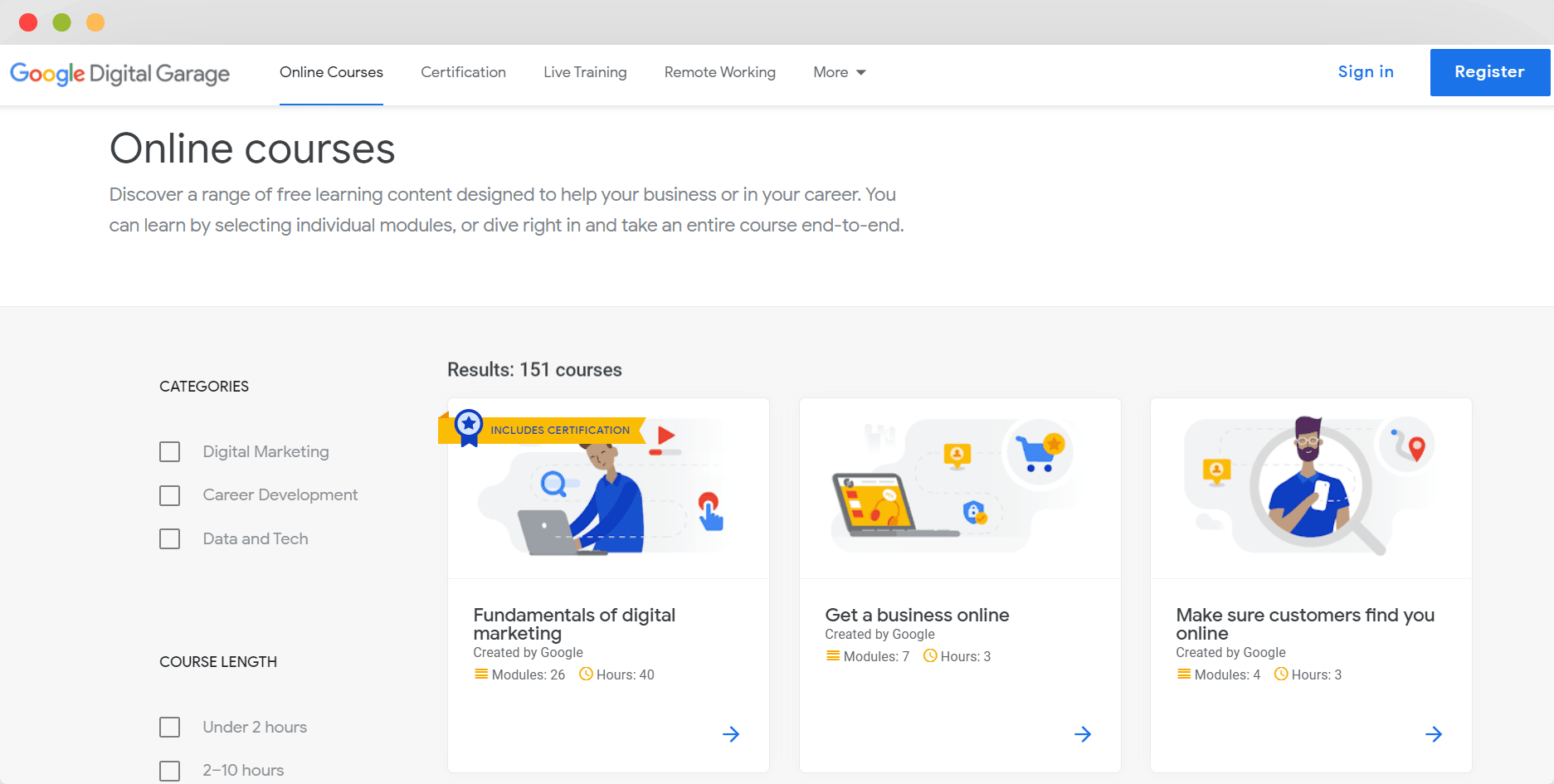Check the Digital Marketing category
The image size is (1554, 784).
pos(170,452)
